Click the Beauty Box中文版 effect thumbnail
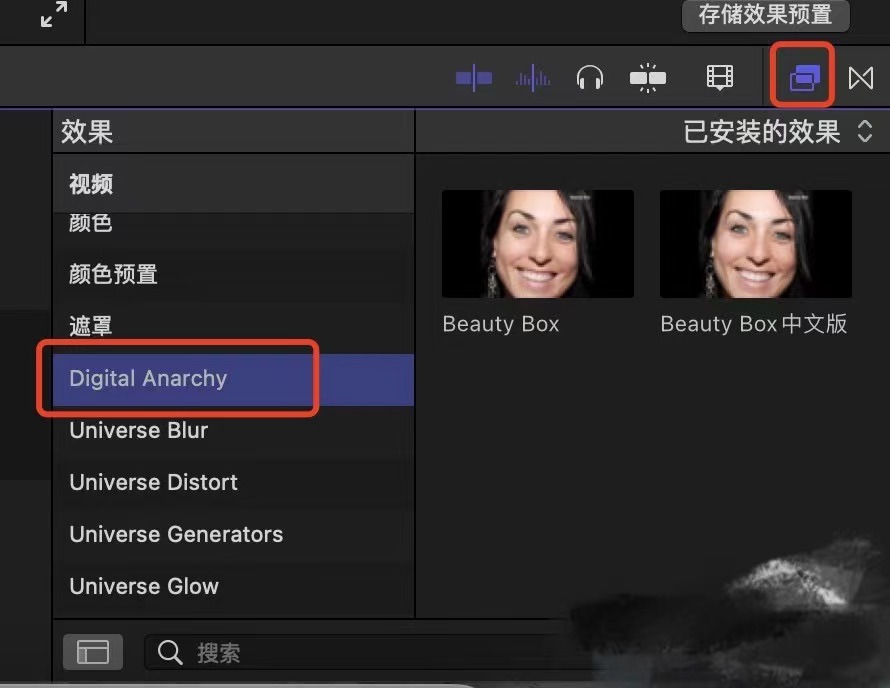Screen dimensions: 890x688 pyautogui.click(x=755, y=243)
